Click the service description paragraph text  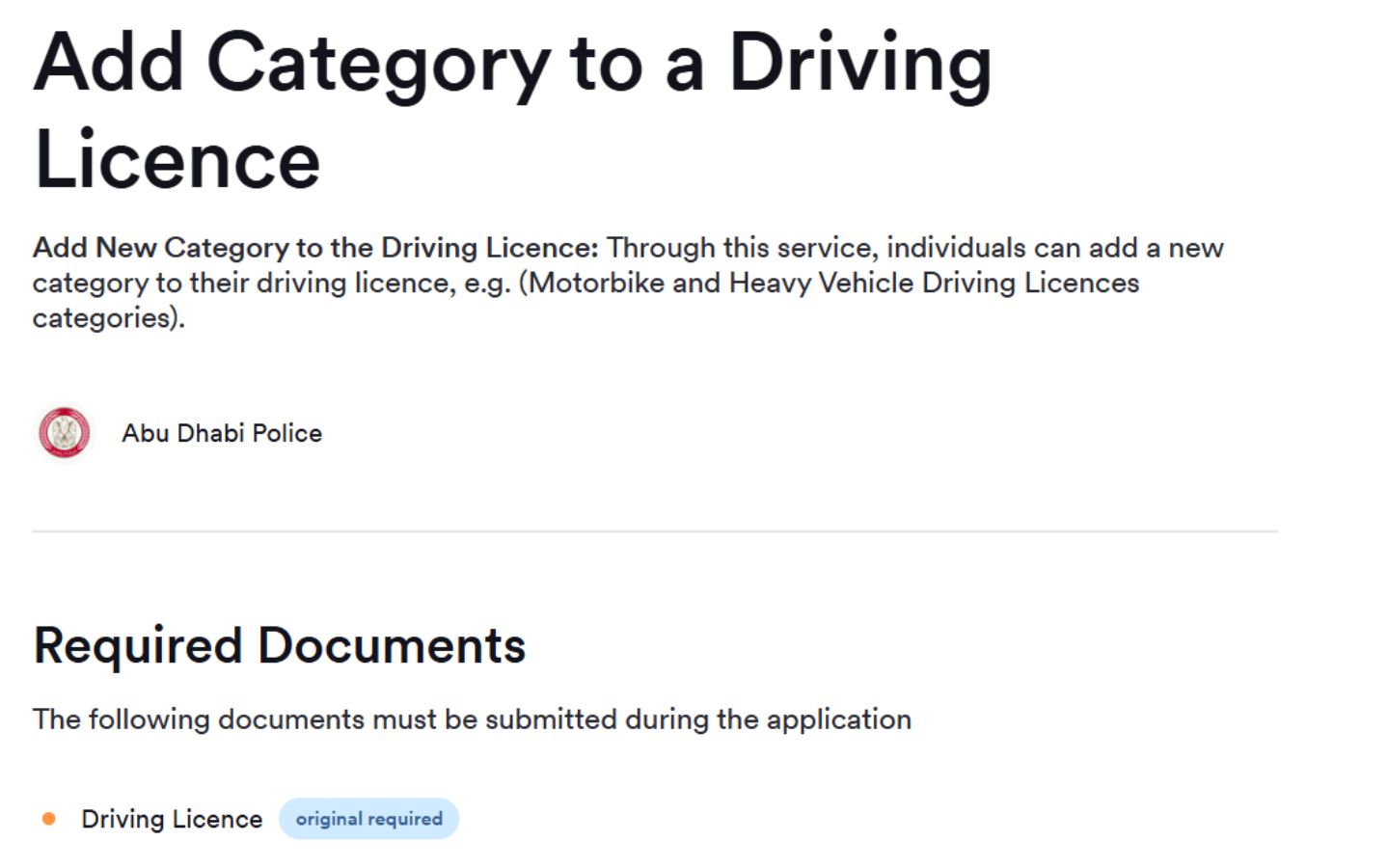point(627,283)
